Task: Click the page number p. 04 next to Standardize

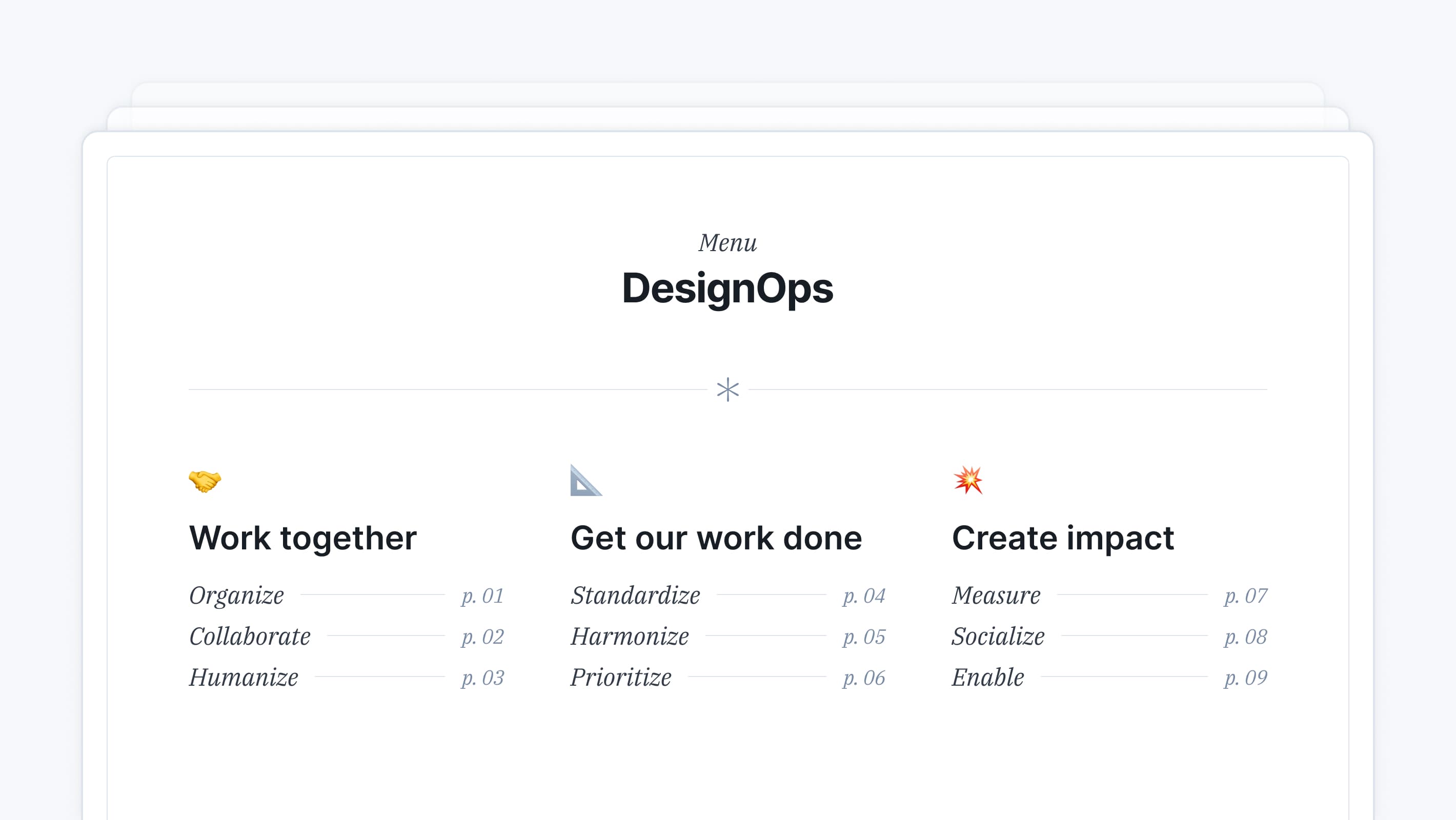Action: (864, 596)
